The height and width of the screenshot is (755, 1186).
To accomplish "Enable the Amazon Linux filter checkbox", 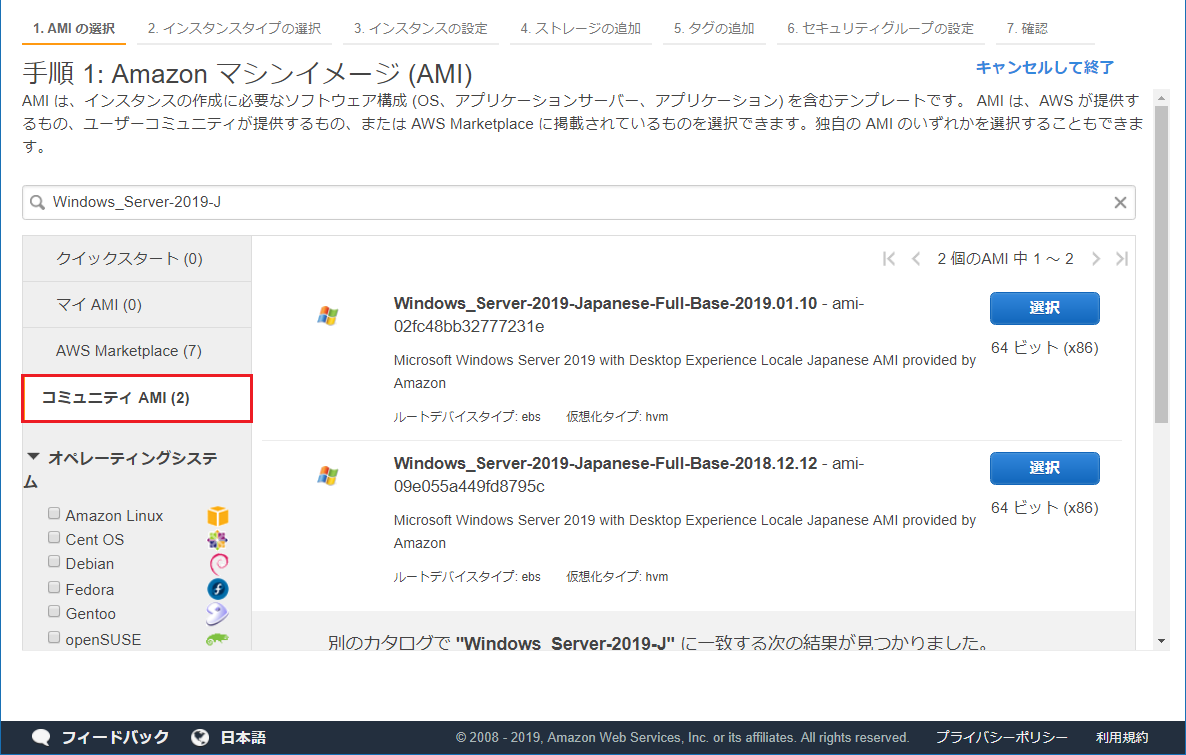I will 54,512.
